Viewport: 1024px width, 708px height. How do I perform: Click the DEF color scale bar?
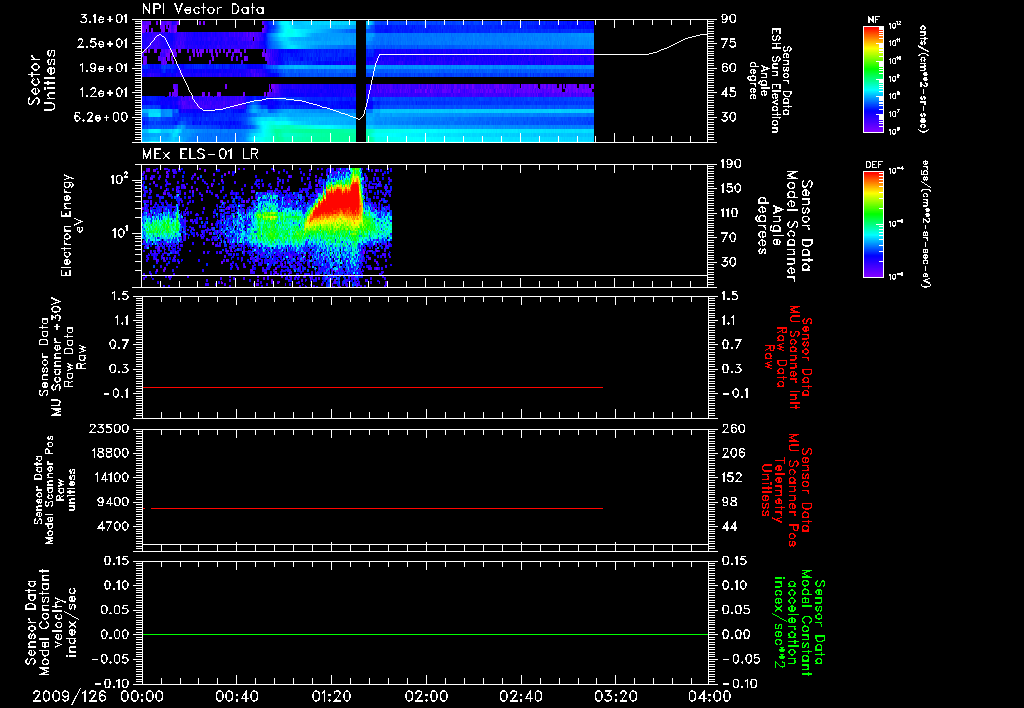click(x=873, y=224)
